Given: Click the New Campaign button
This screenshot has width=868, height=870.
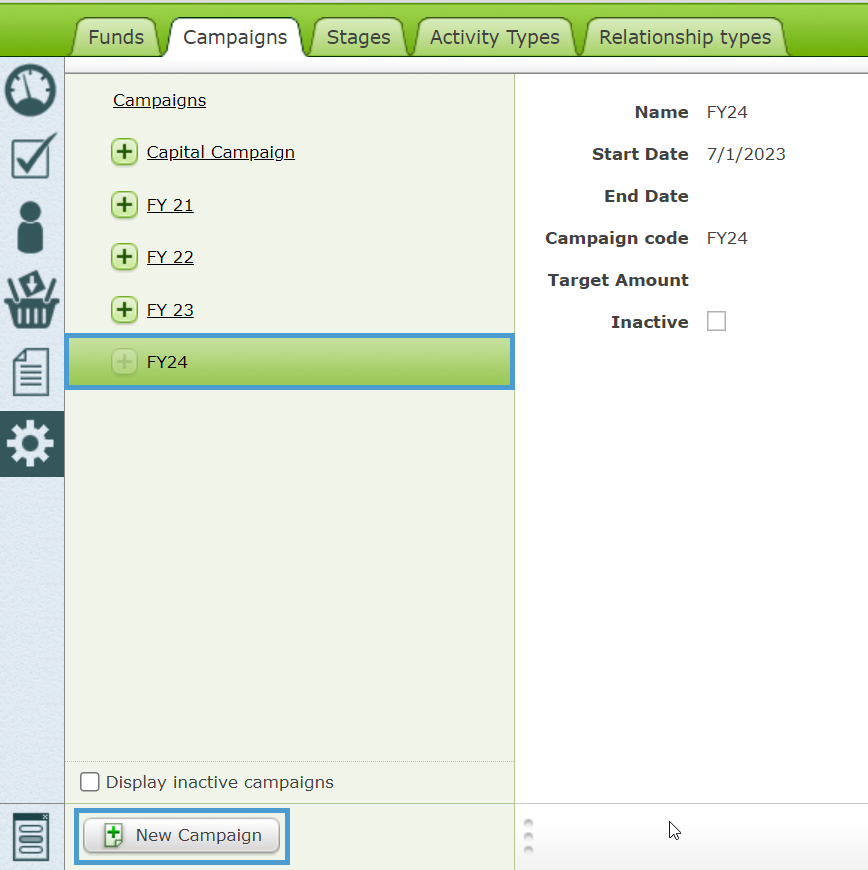Looking at the screenshot, I should 181,835.
